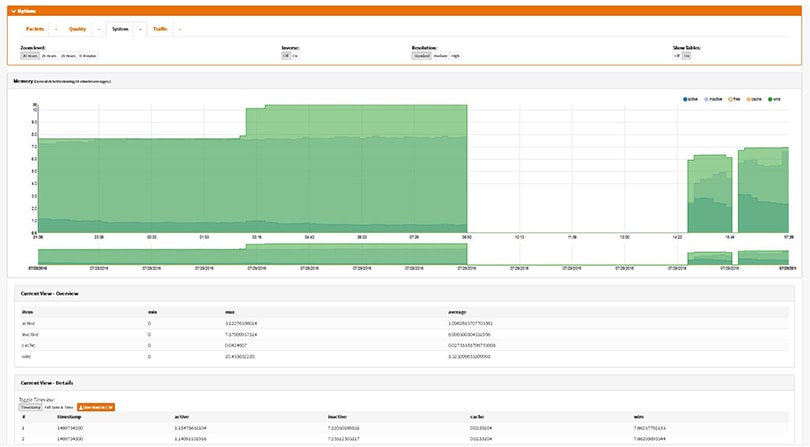
Task: Expand the dropdown arrow beside System tab
Action: point(139,29)
